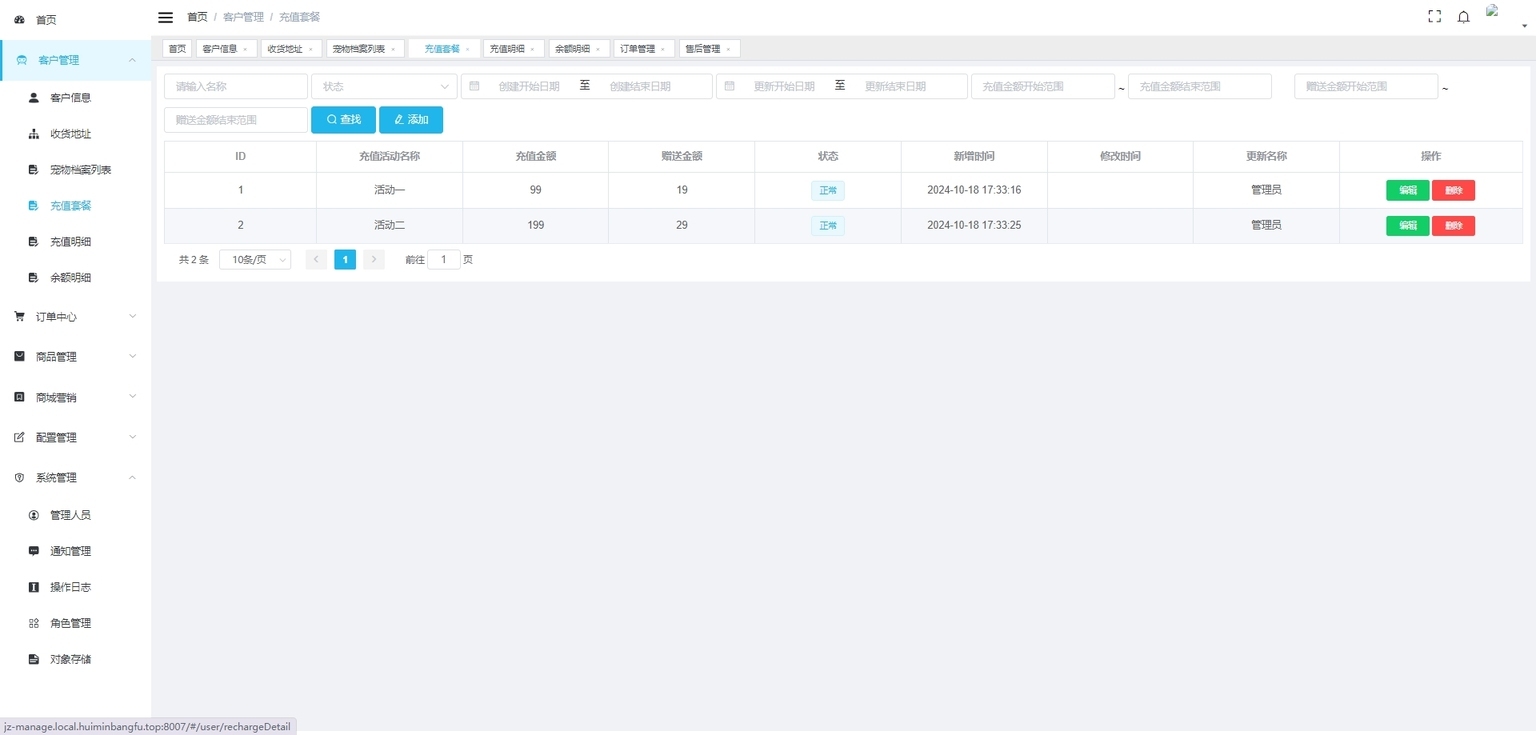
Task: Expand the 订单中心 sidebar menu chevron
Action: (132, 316)
